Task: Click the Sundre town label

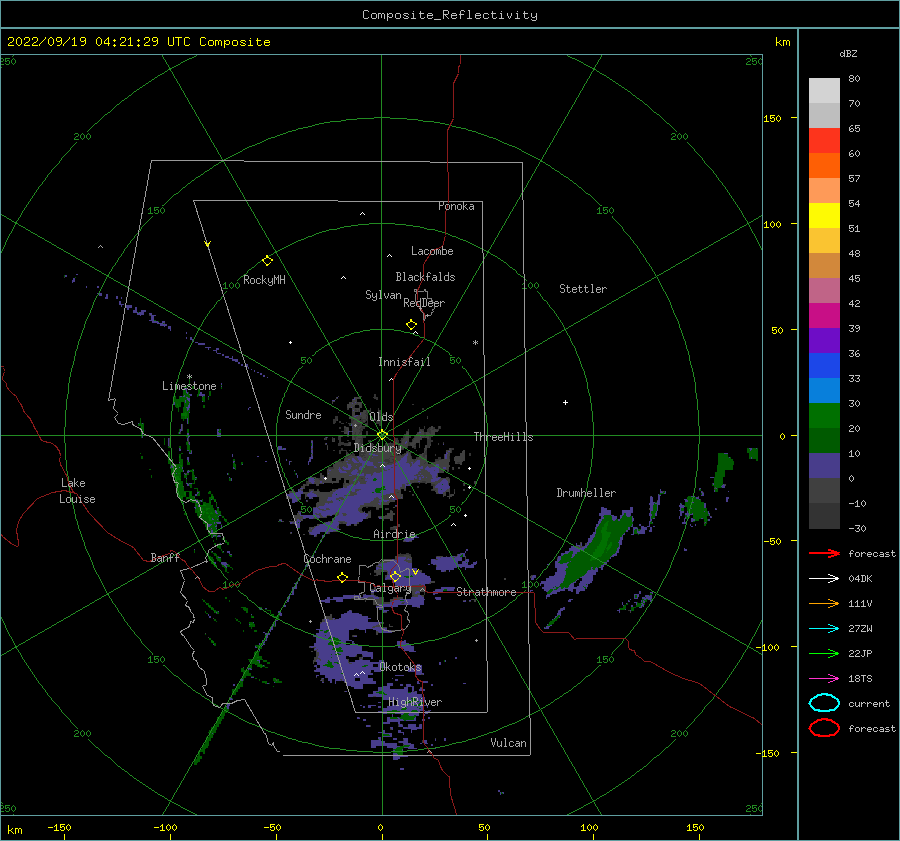Action: [303, 414]
